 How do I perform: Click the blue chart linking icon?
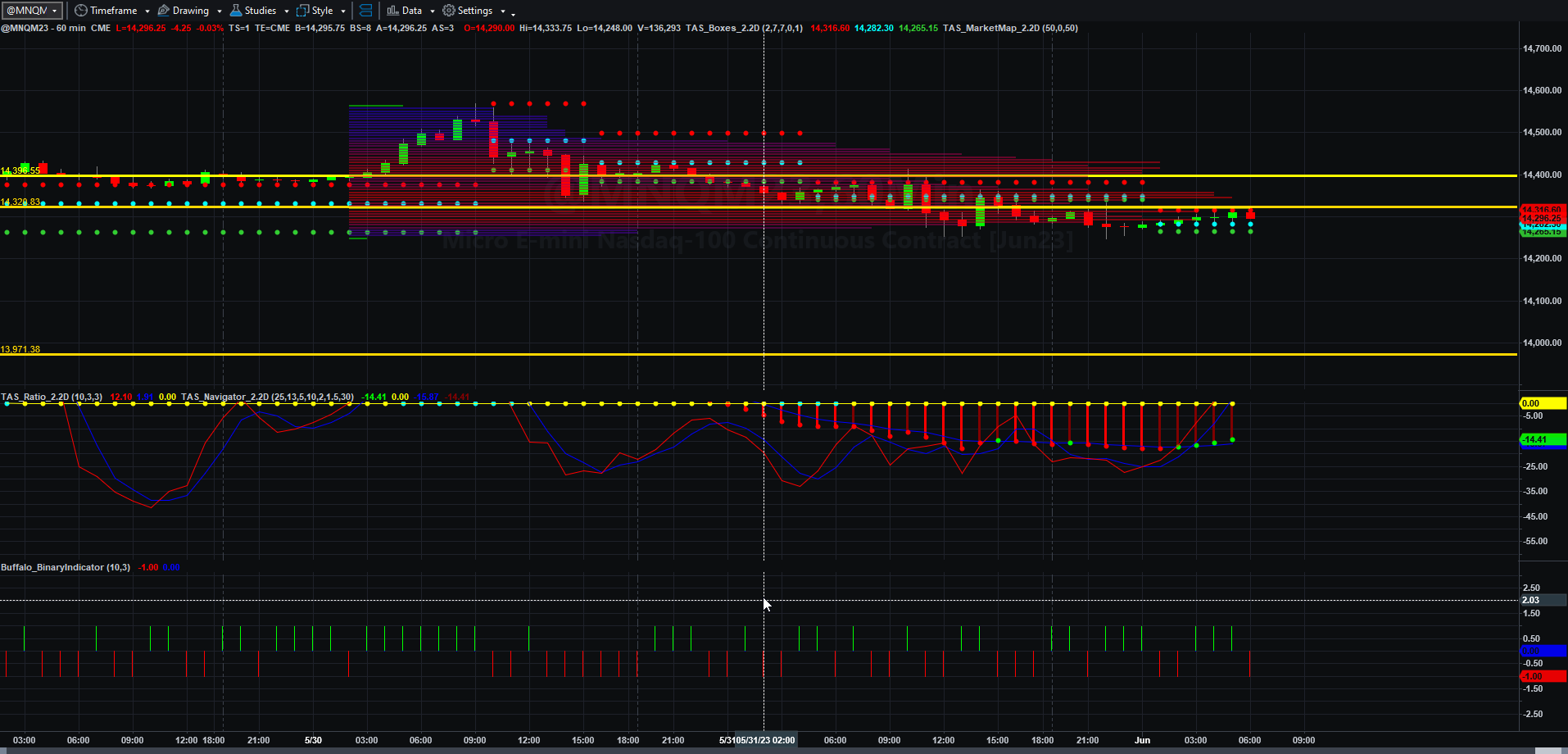(x=366, y=11)
